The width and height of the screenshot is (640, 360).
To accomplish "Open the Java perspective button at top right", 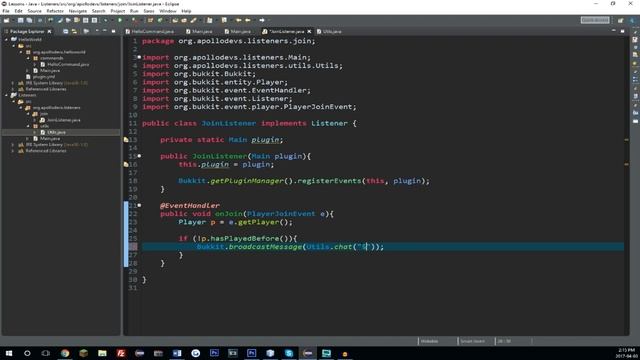I will (x=632, y=20).
